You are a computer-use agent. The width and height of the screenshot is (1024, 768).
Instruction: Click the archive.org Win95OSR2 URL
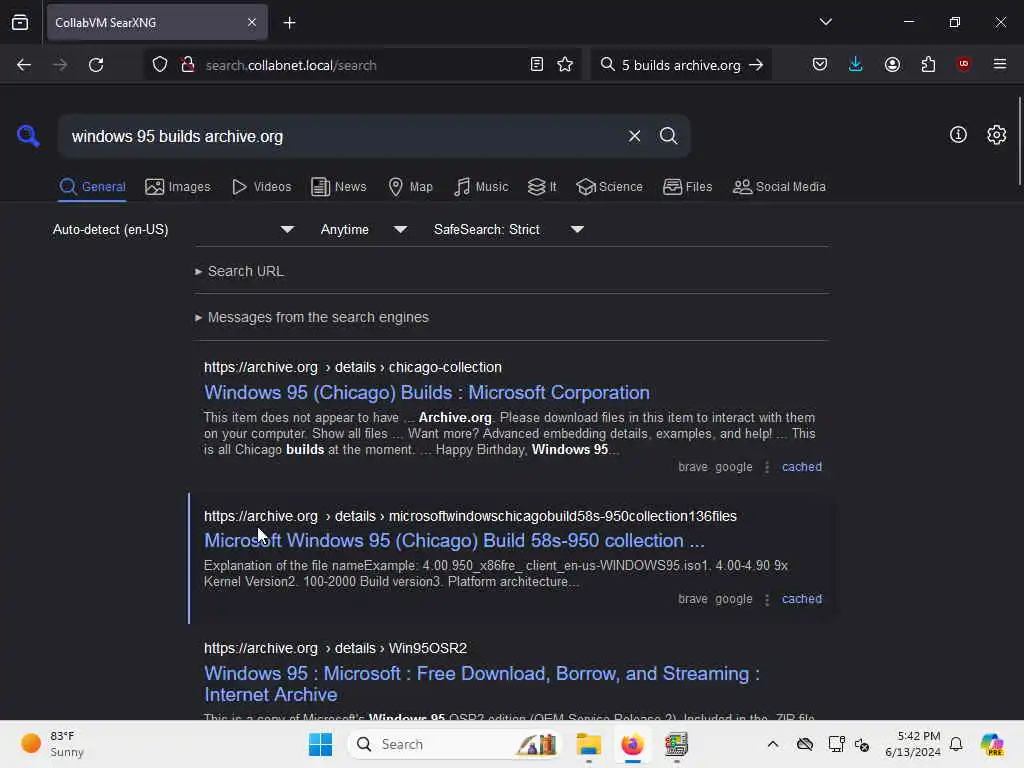(335, 648)
